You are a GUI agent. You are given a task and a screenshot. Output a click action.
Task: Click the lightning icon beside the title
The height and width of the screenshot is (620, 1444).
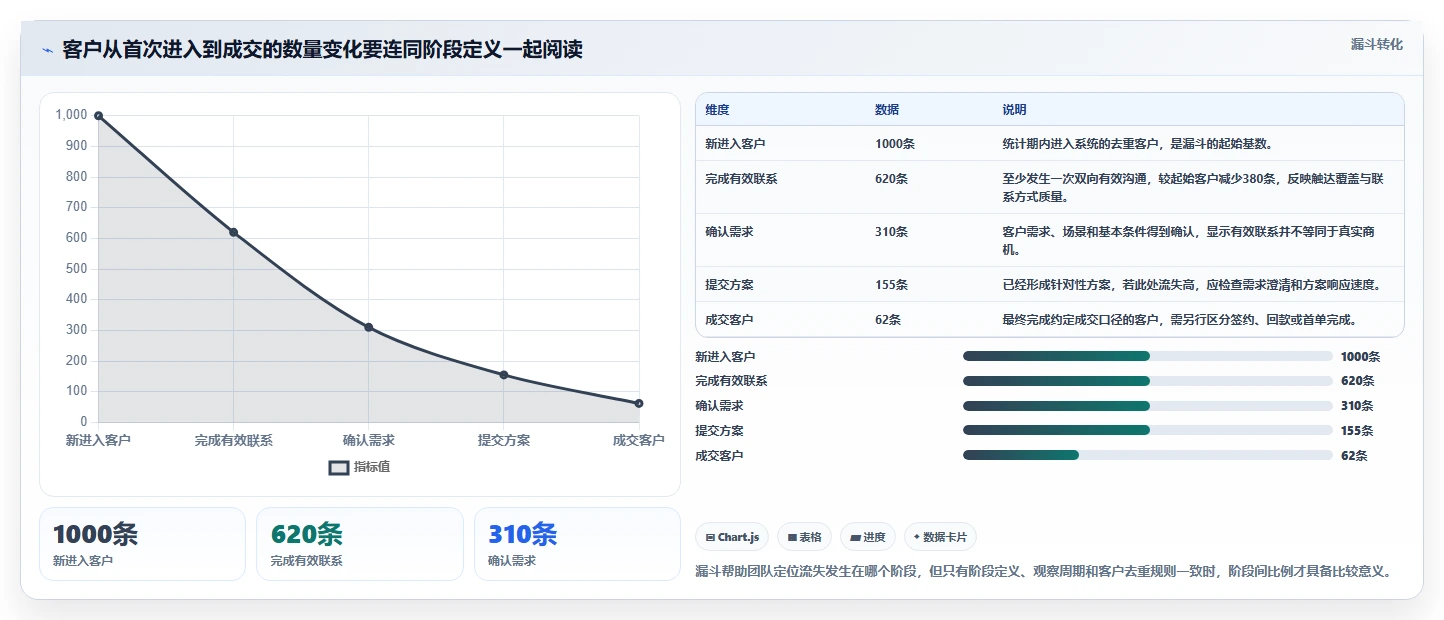(47, 50)
